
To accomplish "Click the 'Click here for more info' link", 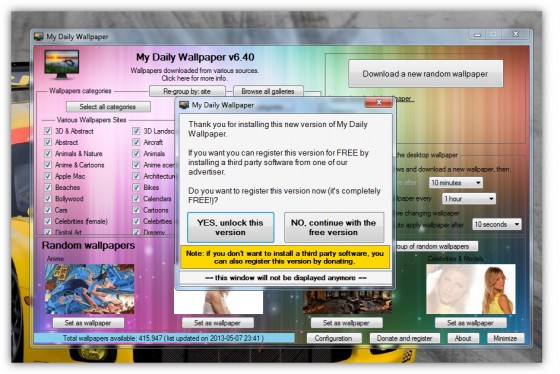I will [194, 78].
